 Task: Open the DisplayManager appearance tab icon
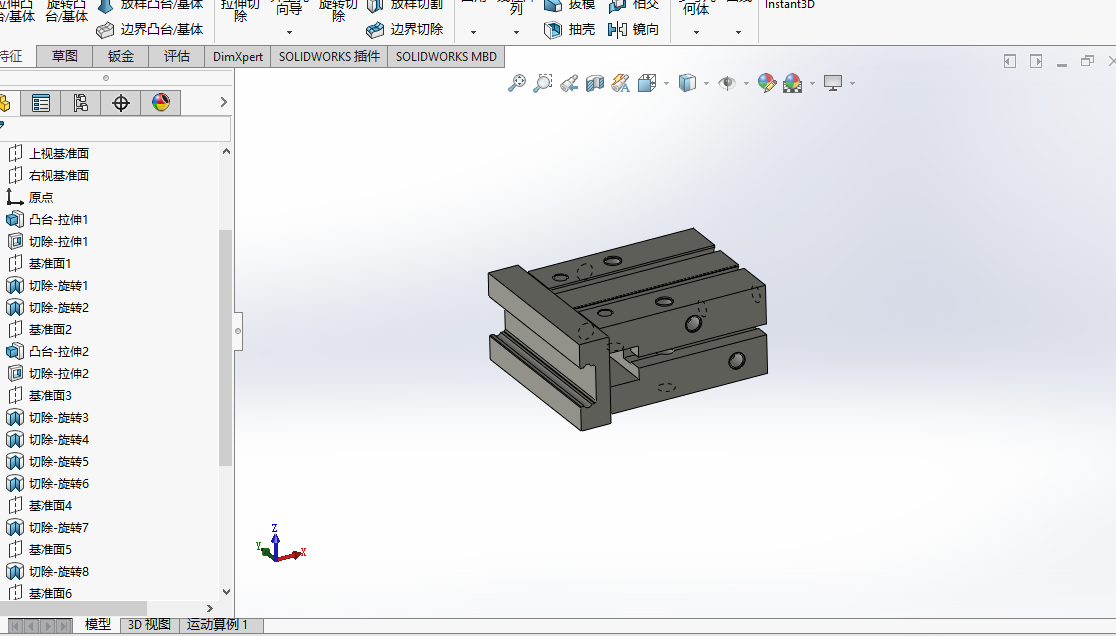click(161, 103)
